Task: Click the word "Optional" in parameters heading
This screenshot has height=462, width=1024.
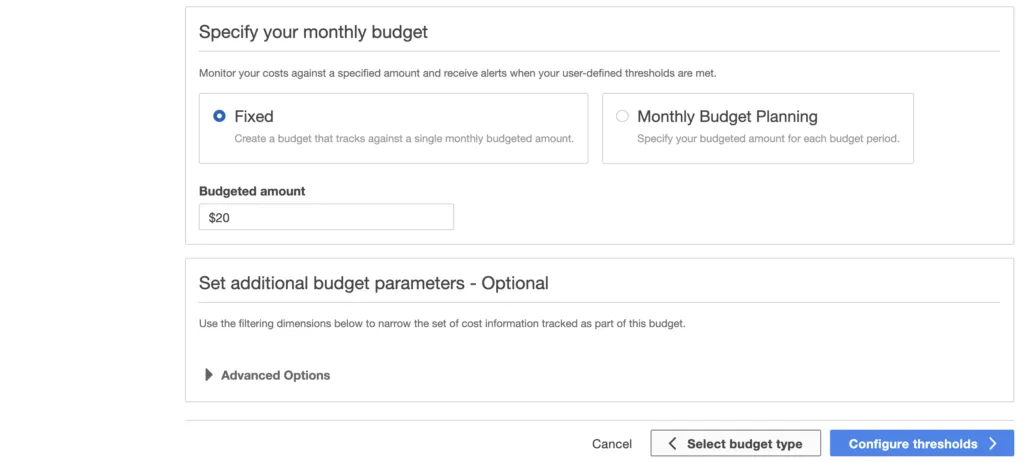Action: click(x=515, y=283)
